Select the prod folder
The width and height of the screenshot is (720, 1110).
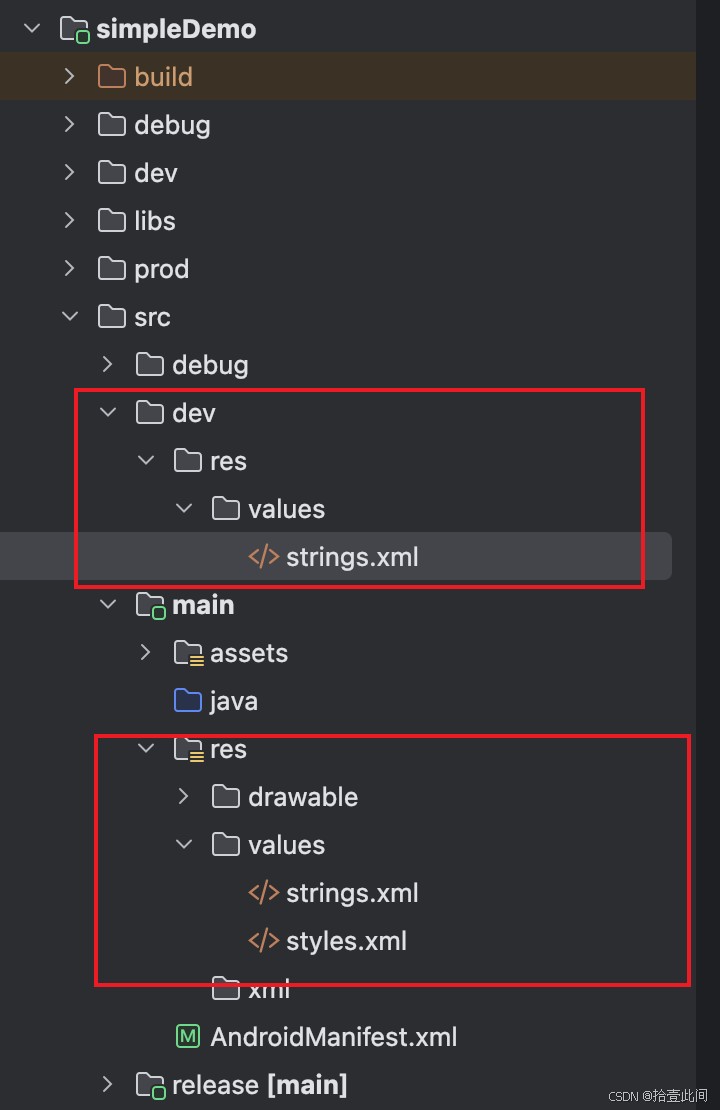pos(161,269)
